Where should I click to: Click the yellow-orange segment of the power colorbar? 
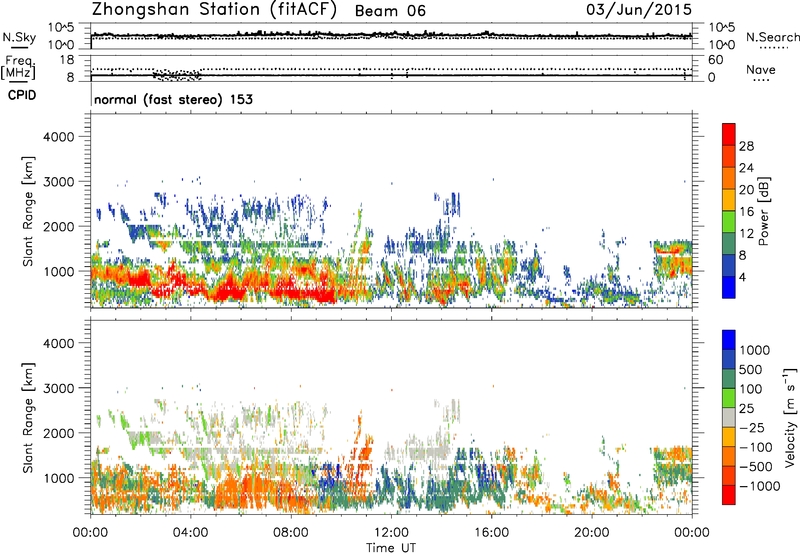click(x=729, y=200)
